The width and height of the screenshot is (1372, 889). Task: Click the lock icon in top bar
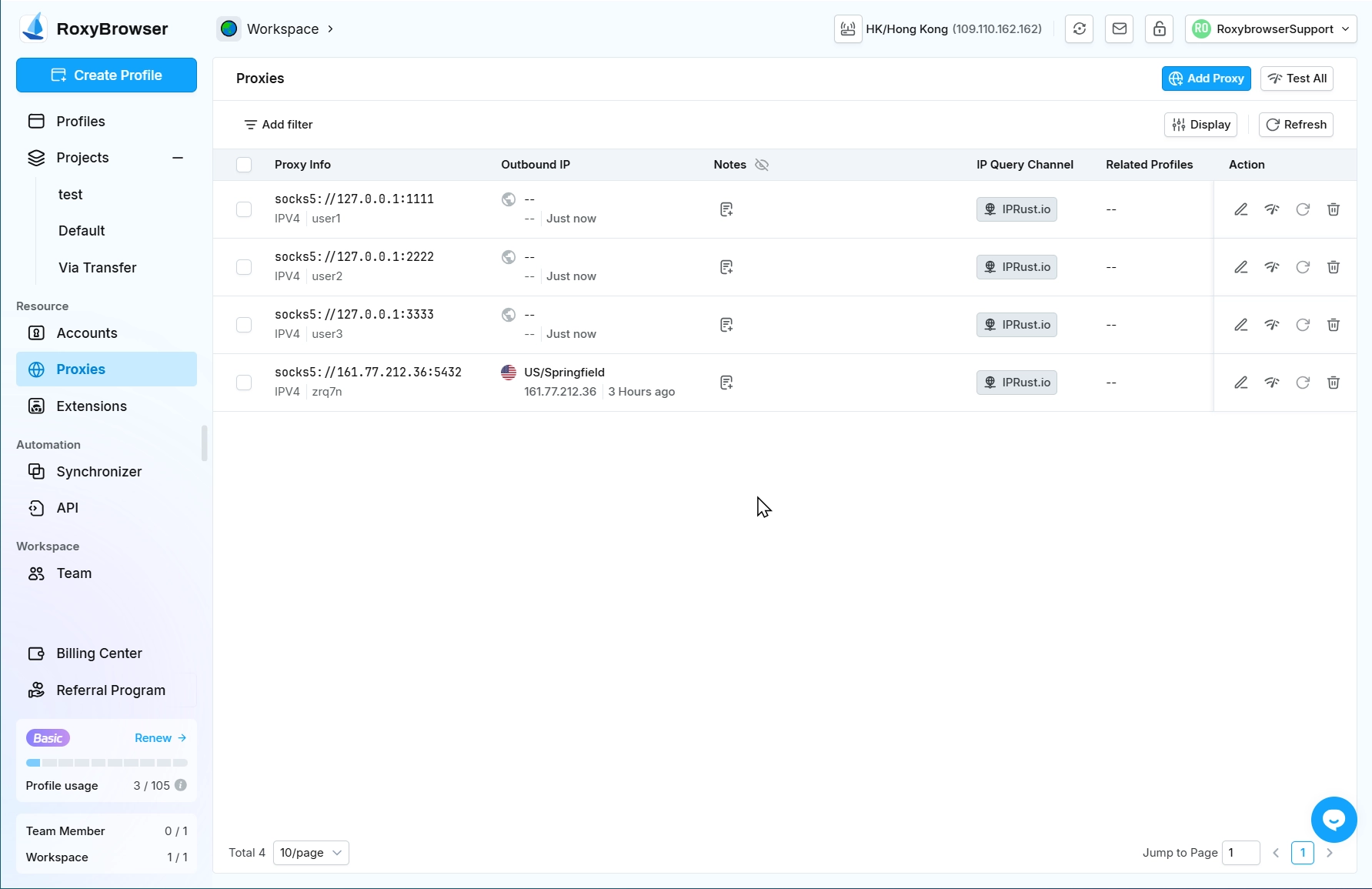[1159, 29]
